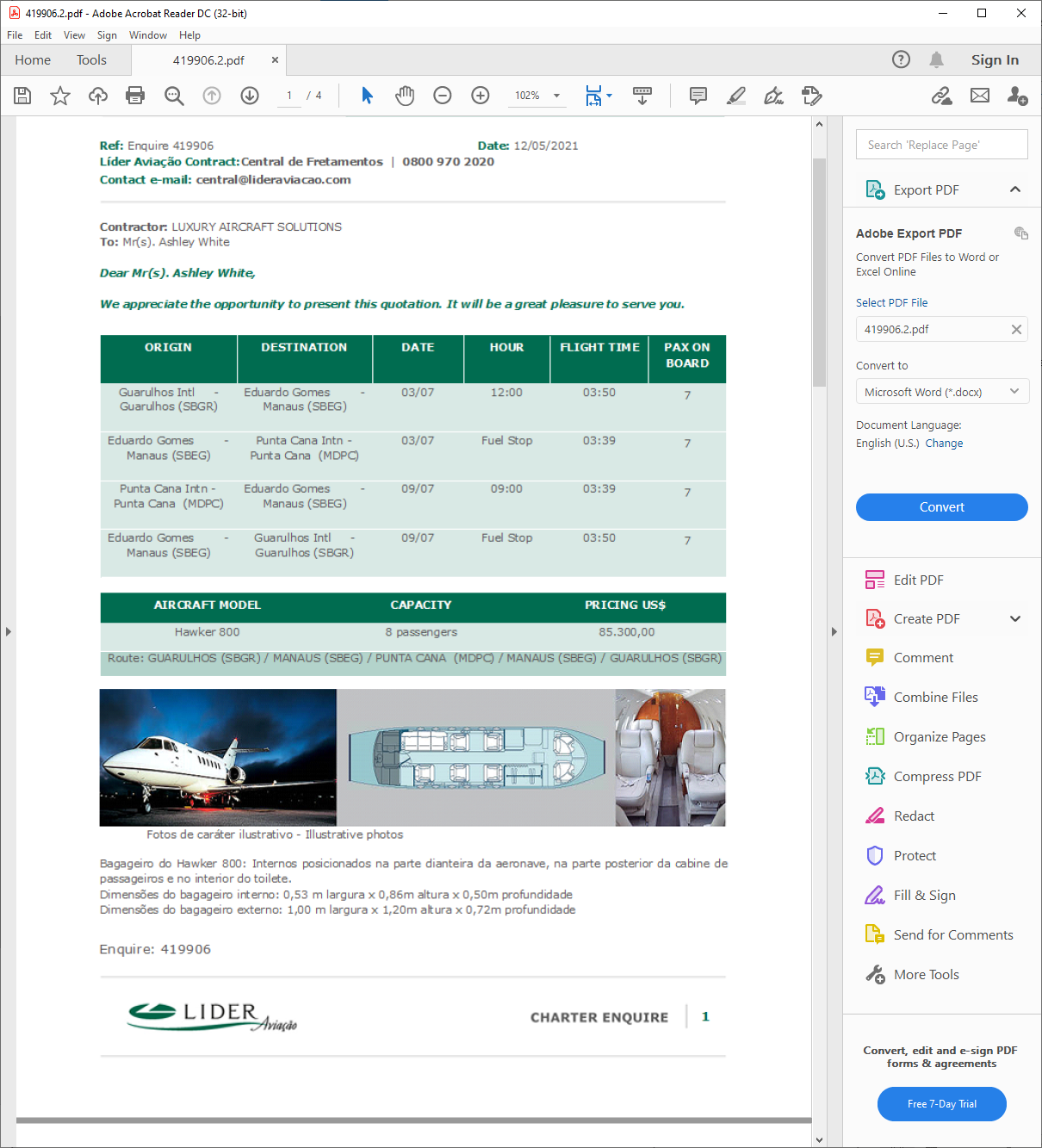The image size is (1042, 1148).
Task: Zoom in with the plus icon
Action: click(481, 96)
